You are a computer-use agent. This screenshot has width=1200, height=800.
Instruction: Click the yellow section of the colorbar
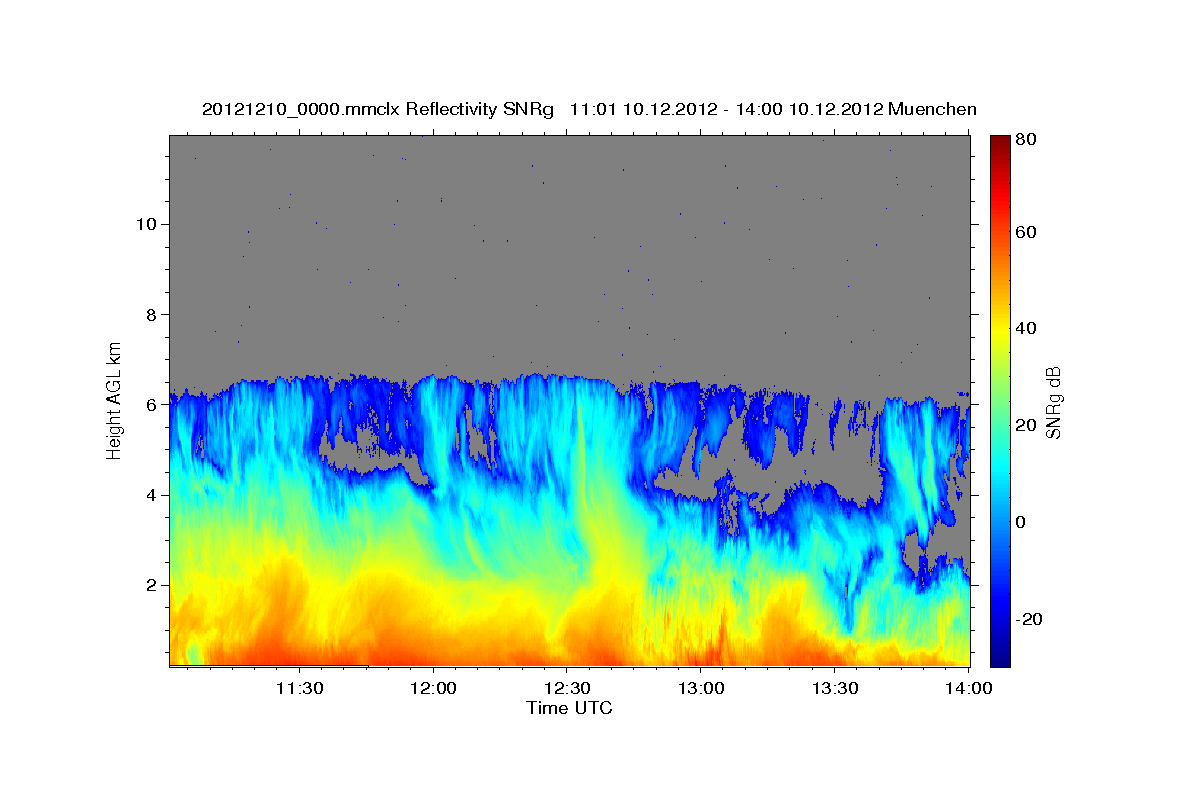(x=1000, y=334)
